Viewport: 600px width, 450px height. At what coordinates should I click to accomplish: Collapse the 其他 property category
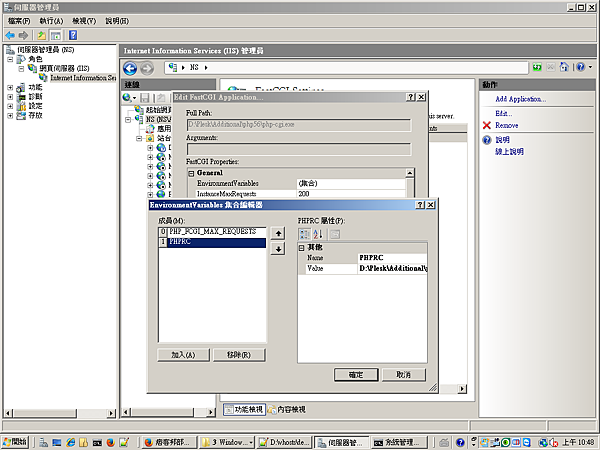tap(302, 247)
